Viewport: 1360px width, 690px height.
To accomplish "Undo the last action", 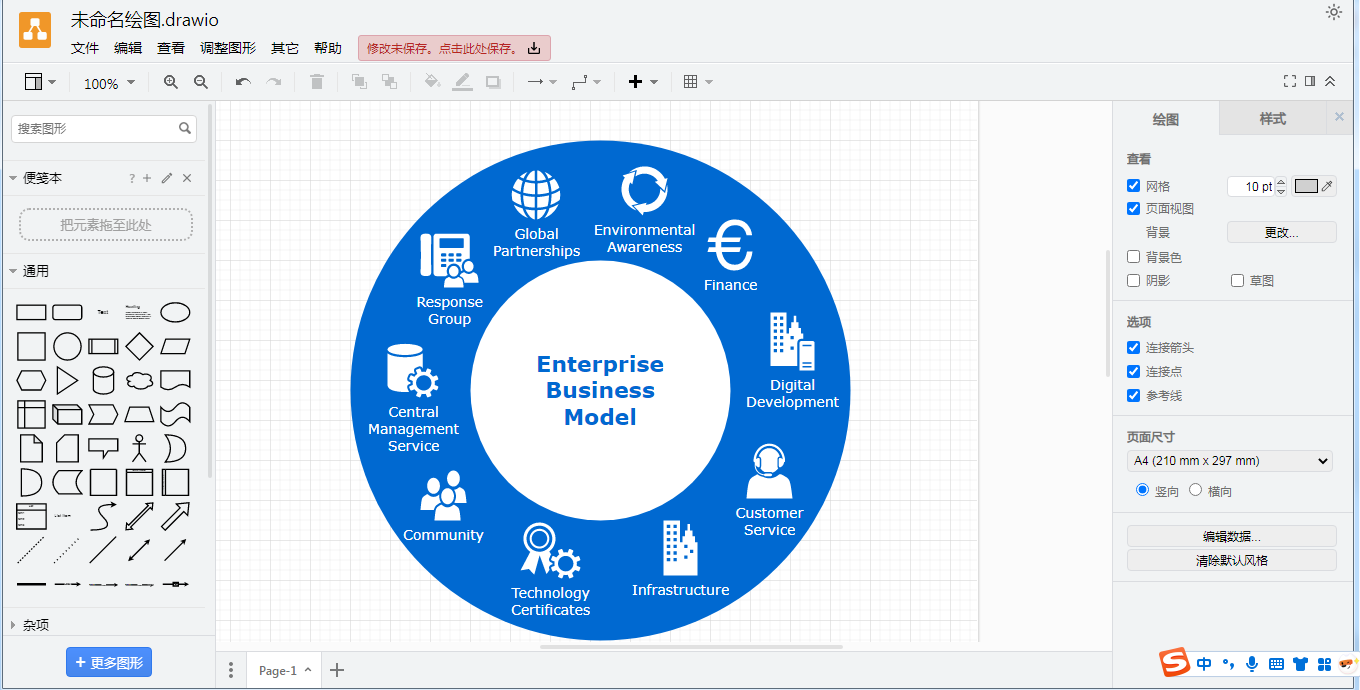I will pyautogui.click(x=243, y=83).
